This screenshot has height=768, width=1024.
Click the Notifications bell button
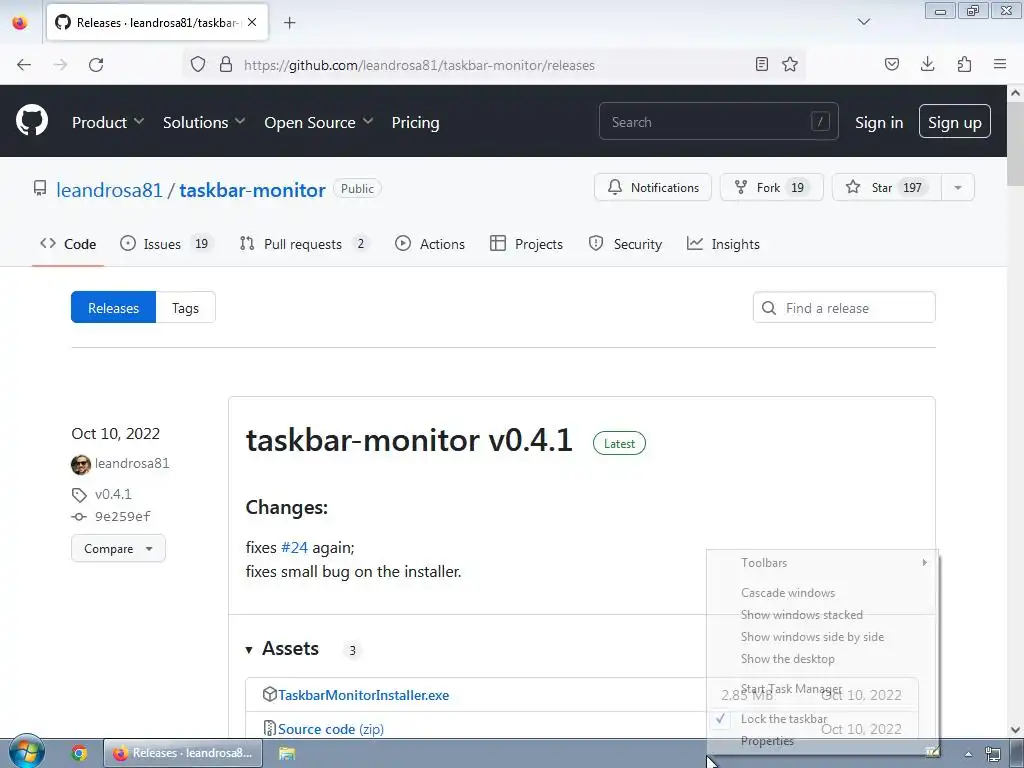click(x=652, y=187)
